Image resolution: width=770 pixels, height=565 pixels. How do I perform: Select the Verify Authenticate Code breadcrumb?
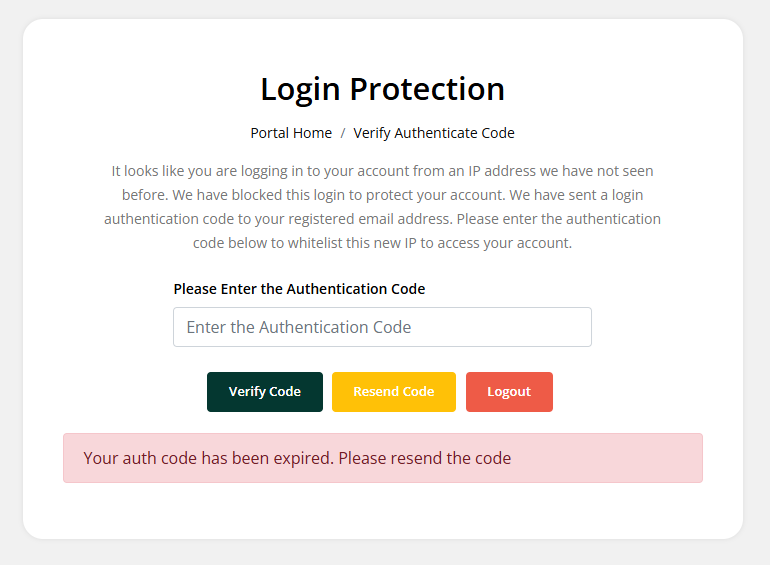click(434, 133)
